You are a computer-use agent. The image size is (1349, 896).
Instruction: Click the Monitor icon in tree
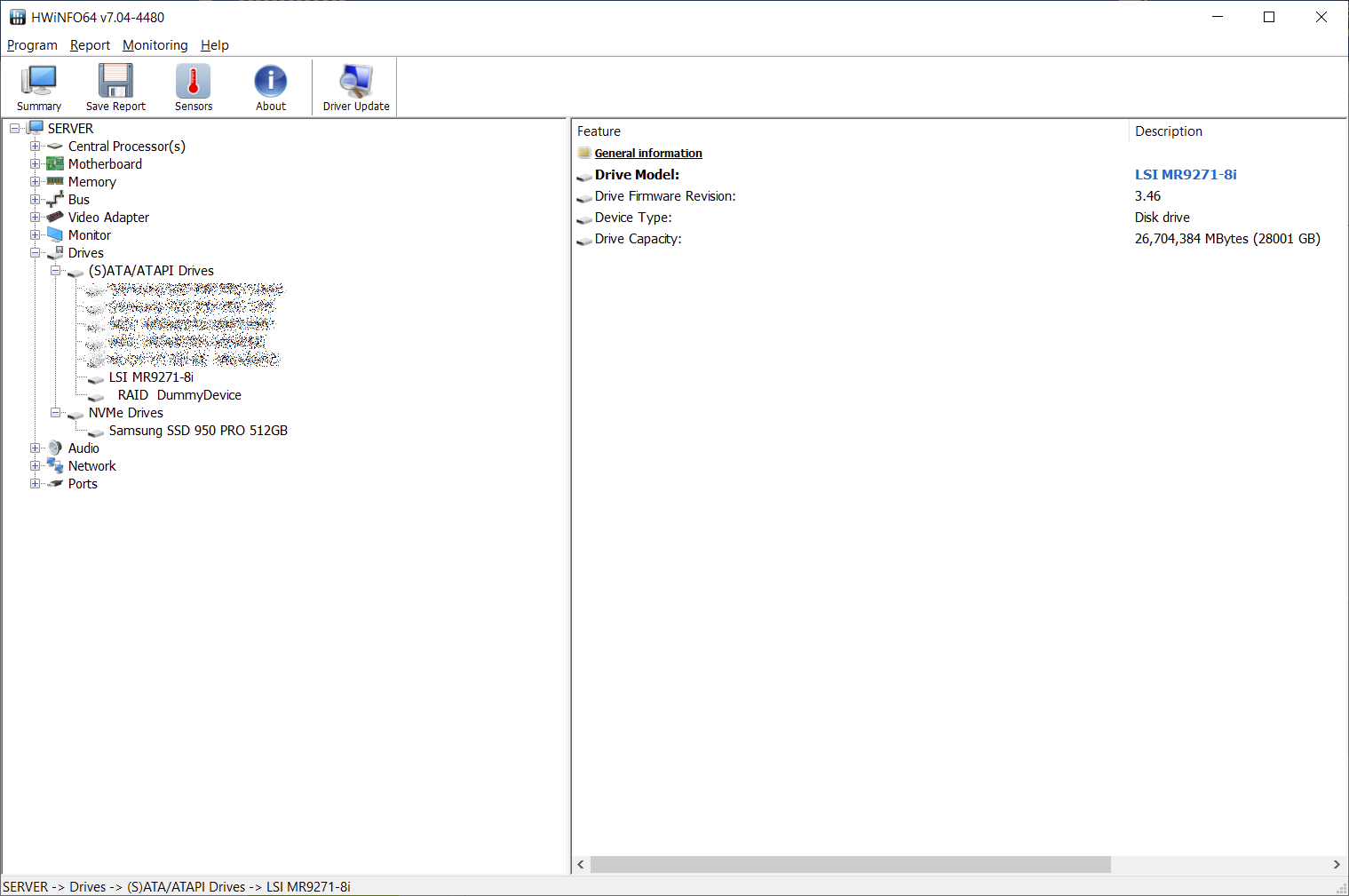tap(55, 234)
